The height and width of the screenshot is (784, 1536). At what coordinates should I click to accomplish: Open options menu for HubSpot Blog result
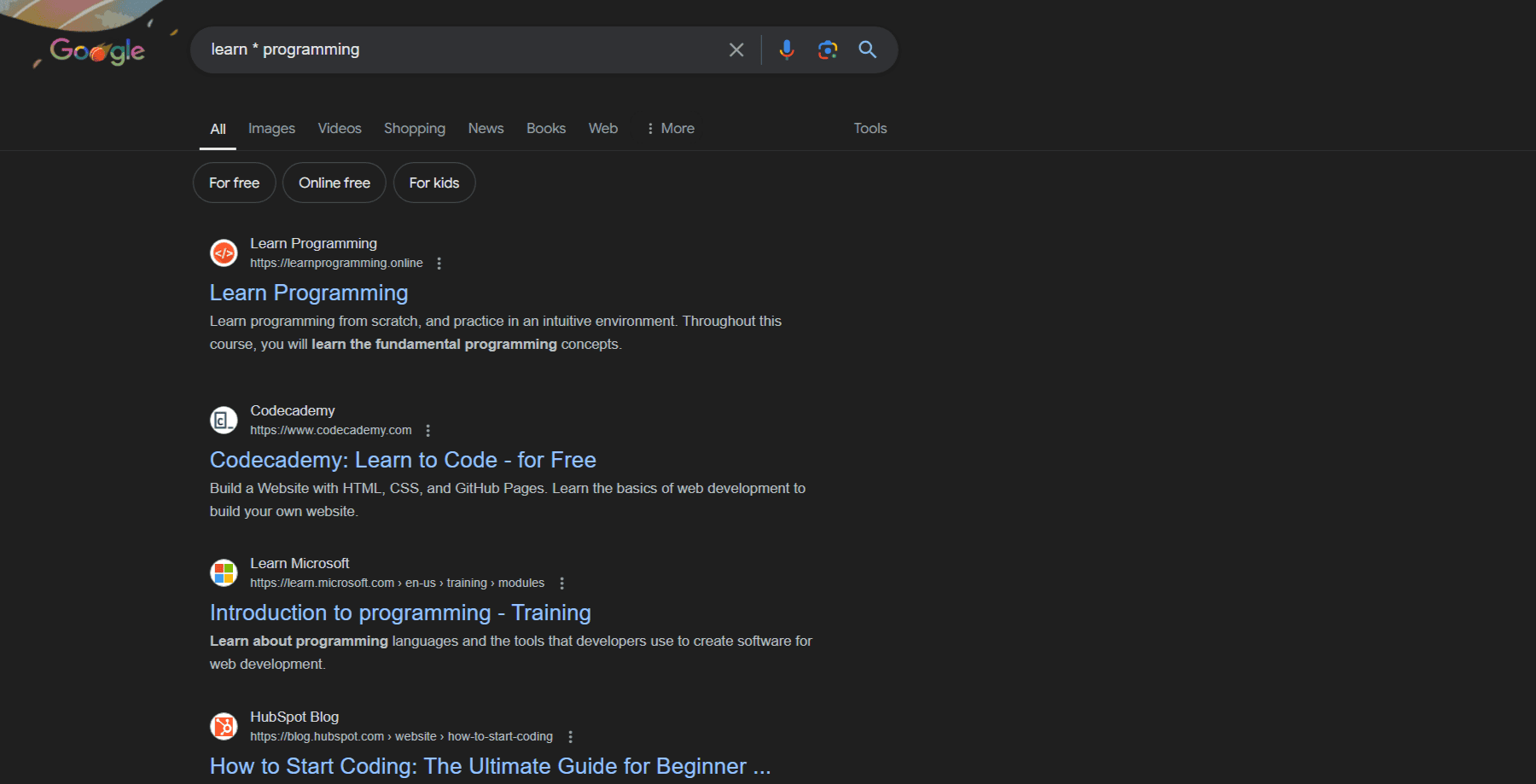tap(570, 737)
